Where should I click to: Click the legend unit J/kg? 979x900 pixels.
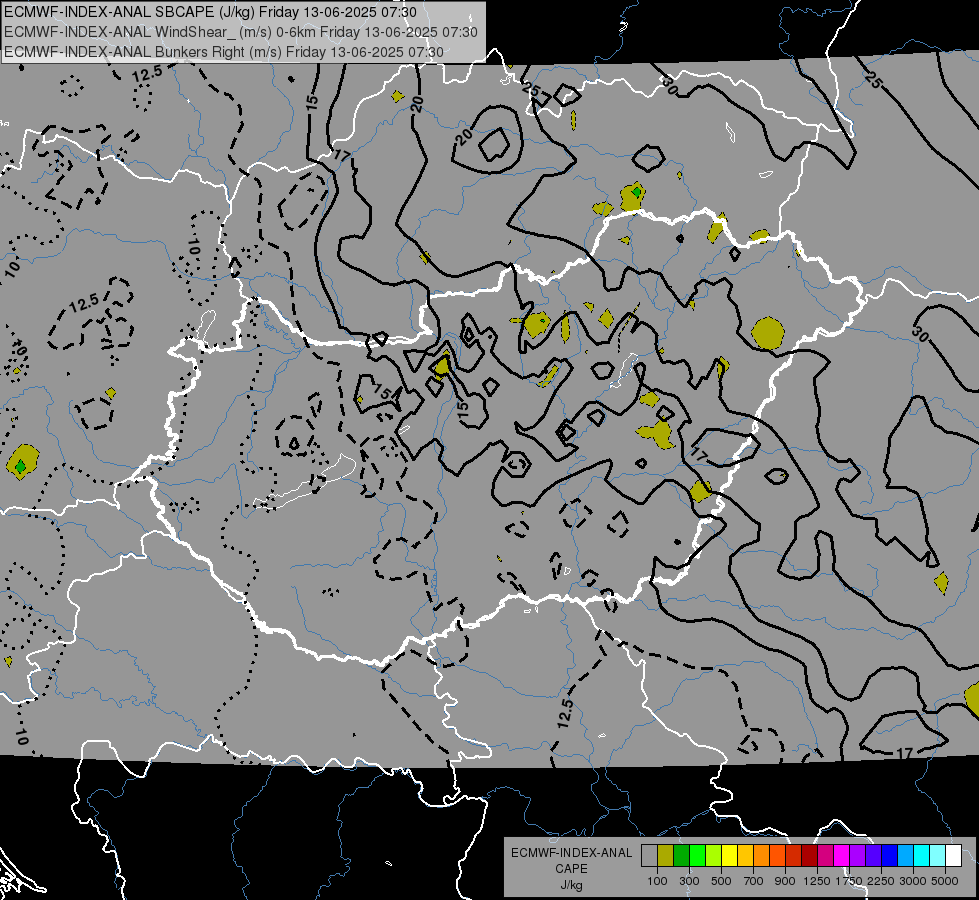click(571, 885)
